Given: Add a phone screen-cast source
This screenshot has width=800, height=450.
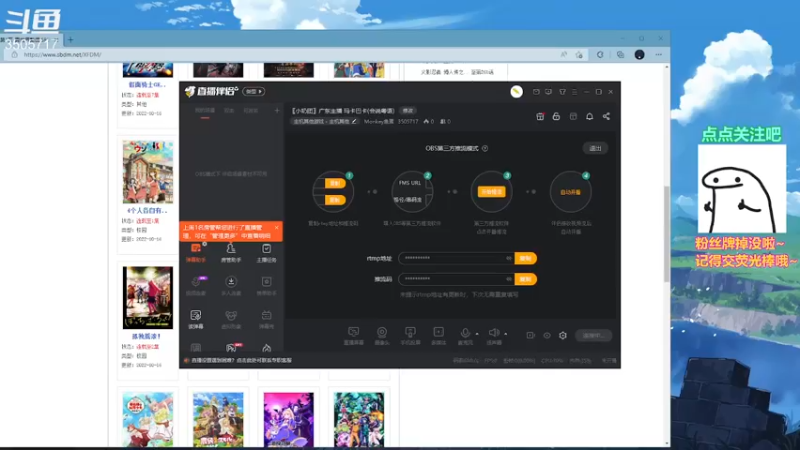Looking at the screenshot, I should (410, 336).
